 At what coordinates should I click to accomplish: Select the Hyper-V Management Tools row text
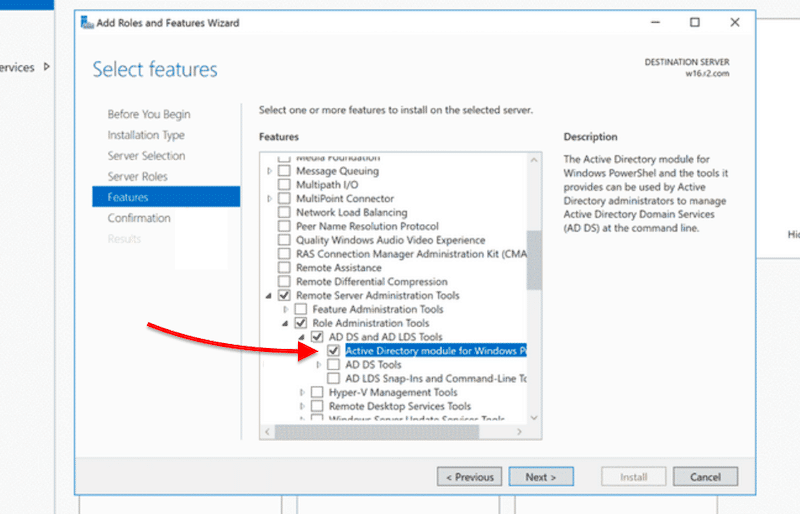pos(393,392)
